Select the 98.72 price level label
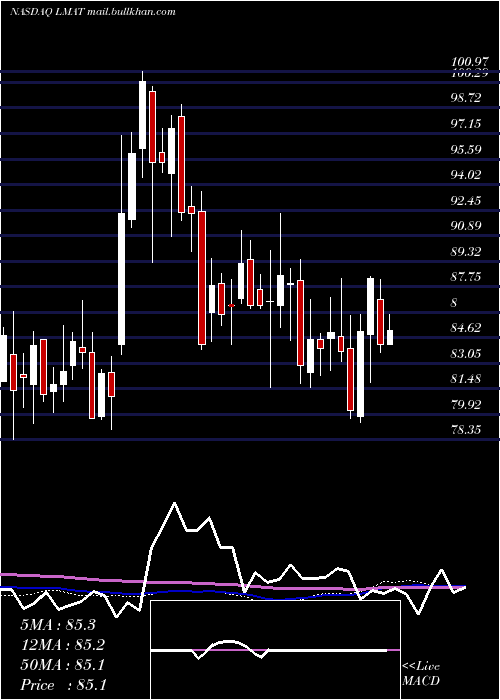500x700 pixels. point(467,97)
